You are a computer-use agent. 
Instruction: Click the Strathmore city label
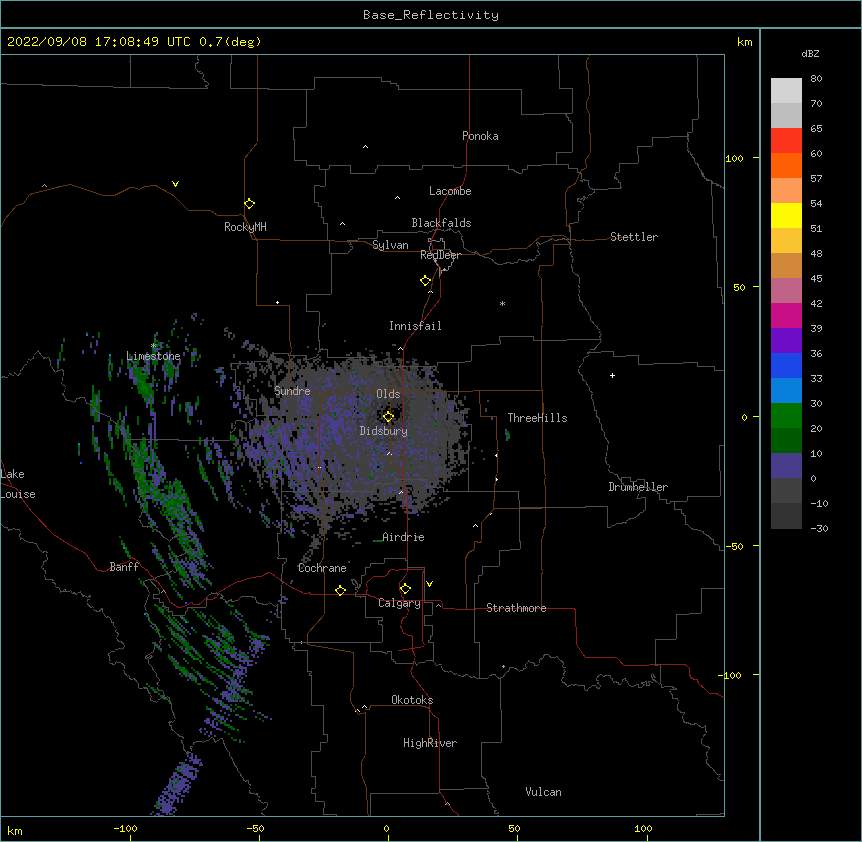tap(516, 608)
